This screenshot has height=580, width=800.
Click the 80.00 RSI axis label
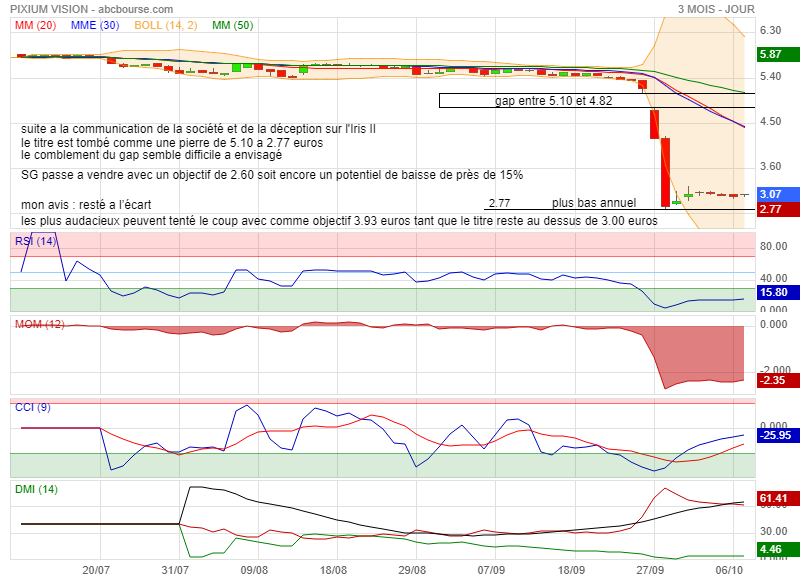(x=773, y=246)
